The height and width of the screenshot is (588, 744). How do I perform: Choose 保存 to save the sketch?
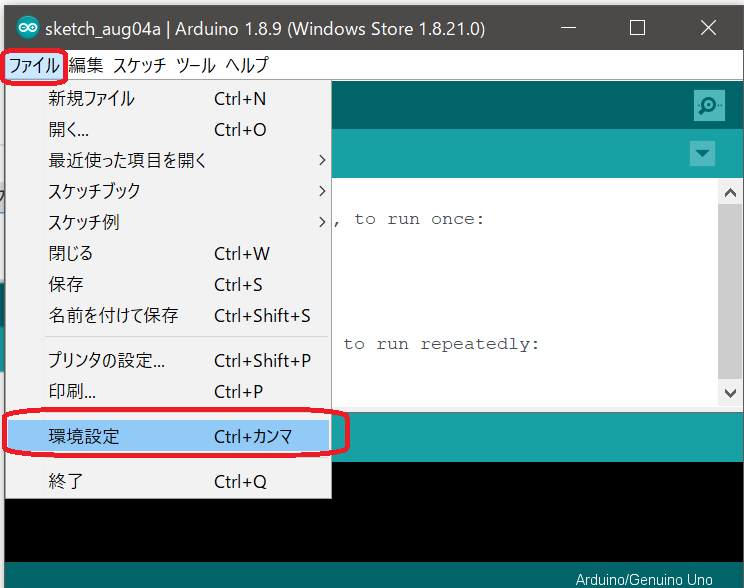tap(168, 284)
